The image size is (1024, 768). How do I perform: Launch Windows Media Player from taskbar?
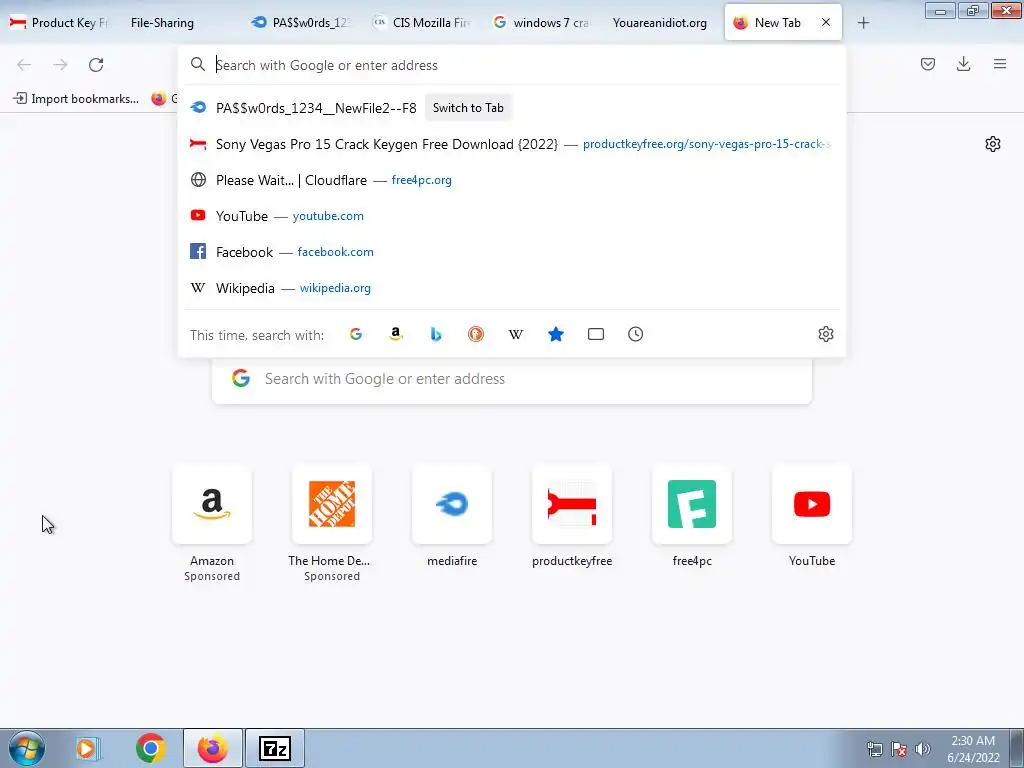point(87,748)
